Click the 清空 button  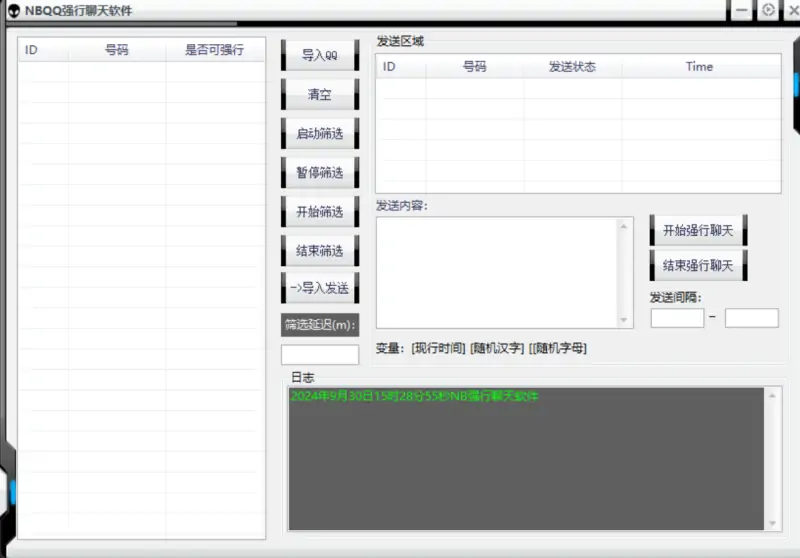click(320, 94)
